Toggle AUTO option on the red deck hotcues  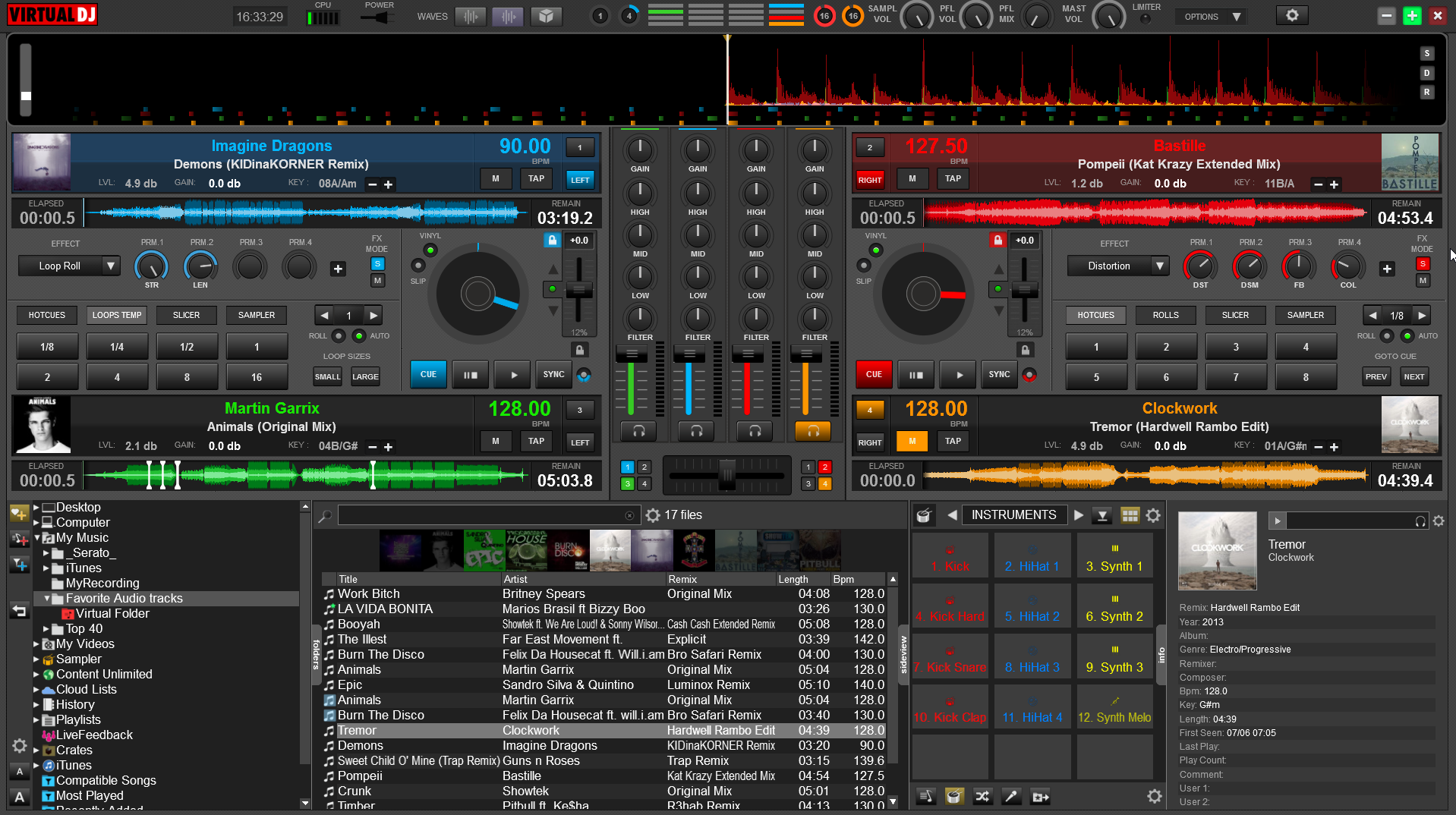pyautogui.click(x=1407, y=335)
